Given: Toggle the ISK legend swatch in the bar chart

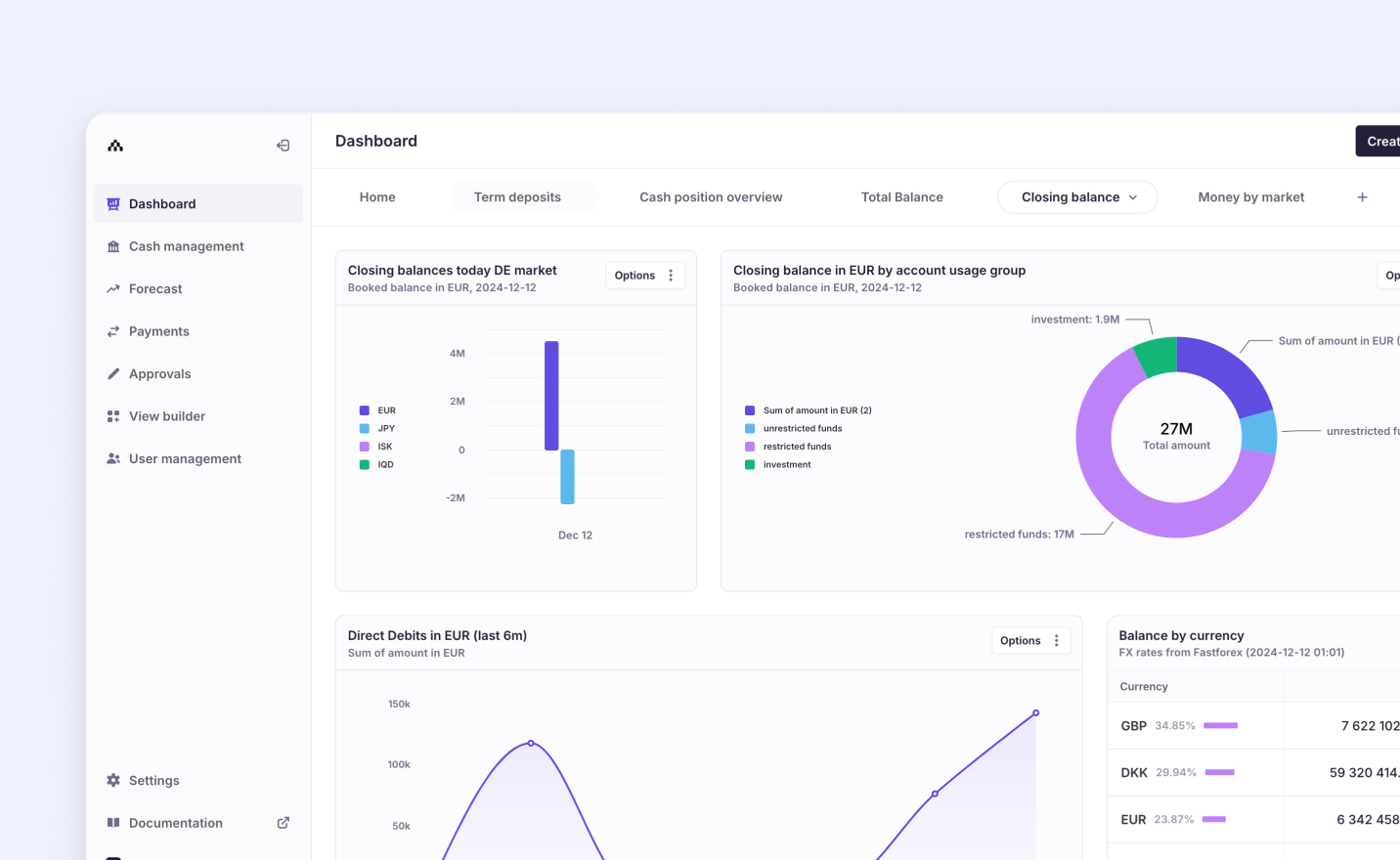Looking at the screenshot, I should tap(365, 447).
